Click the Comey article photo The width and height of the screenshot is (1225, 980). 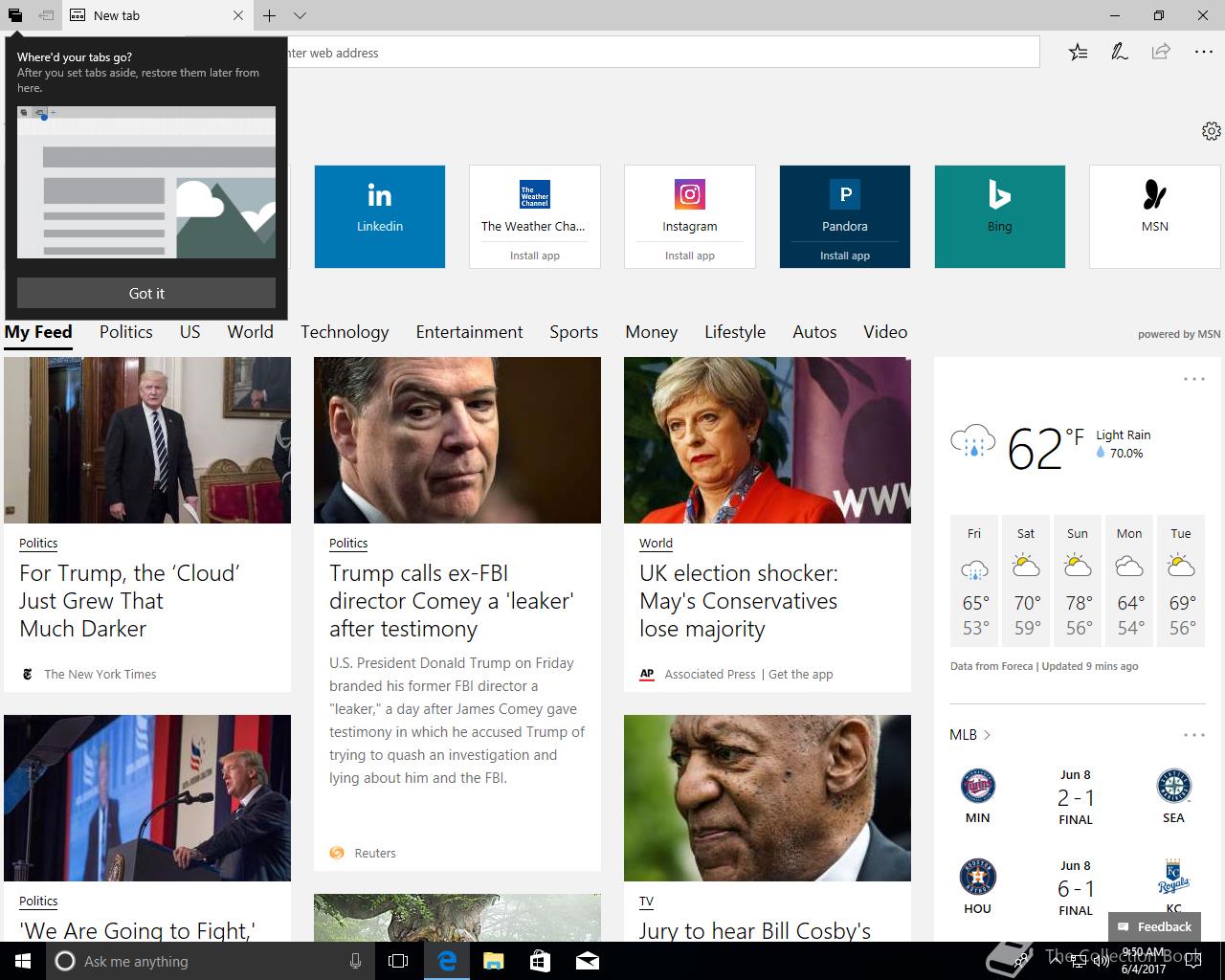pyautogui.click(x=457, y=440)
